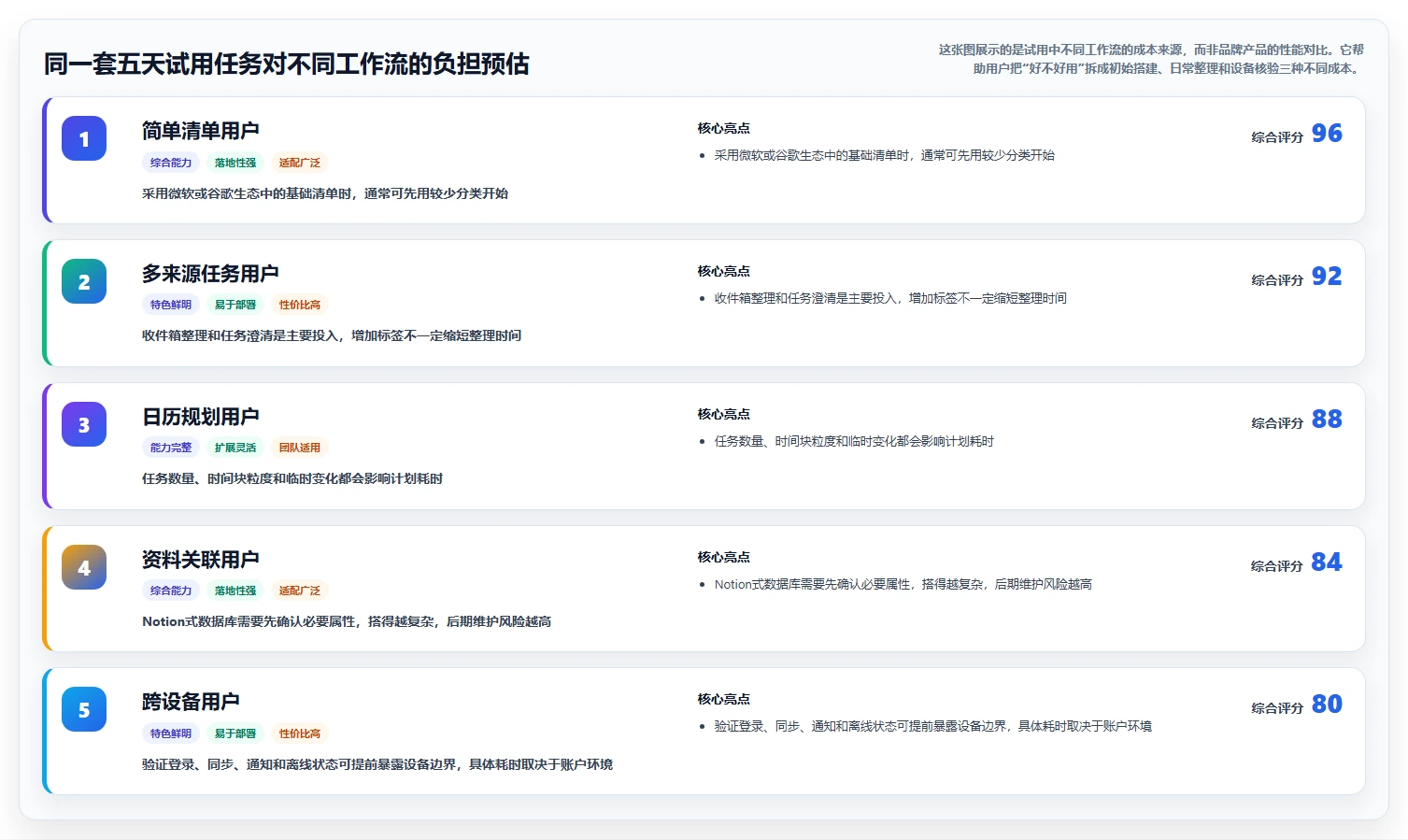Screen dimensions: 1408x840
Task: Click 资料关联用户 description below its tags
Action: point(347,622)
